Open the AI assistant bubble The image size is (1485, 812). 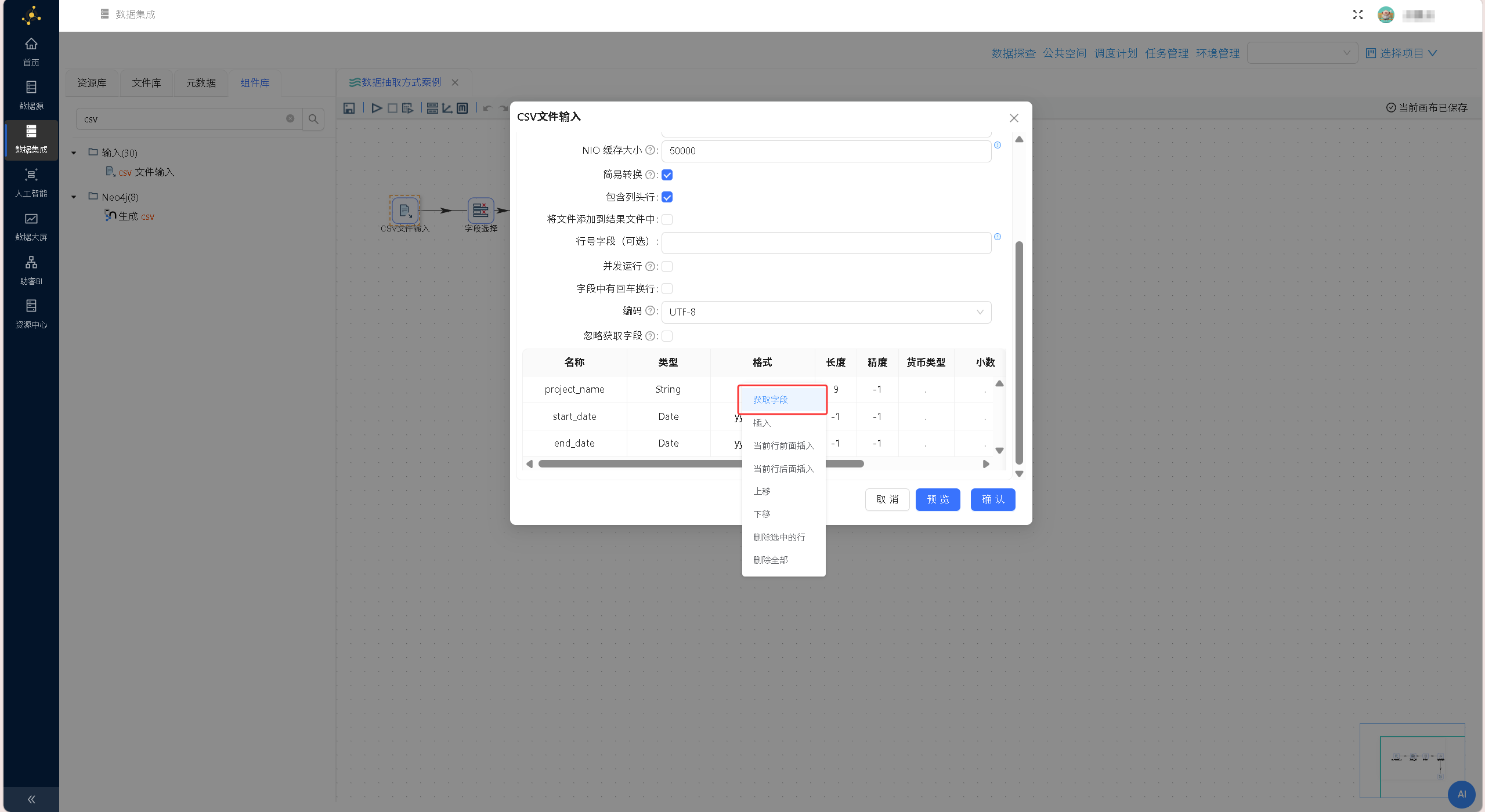tap(1461, 794)
